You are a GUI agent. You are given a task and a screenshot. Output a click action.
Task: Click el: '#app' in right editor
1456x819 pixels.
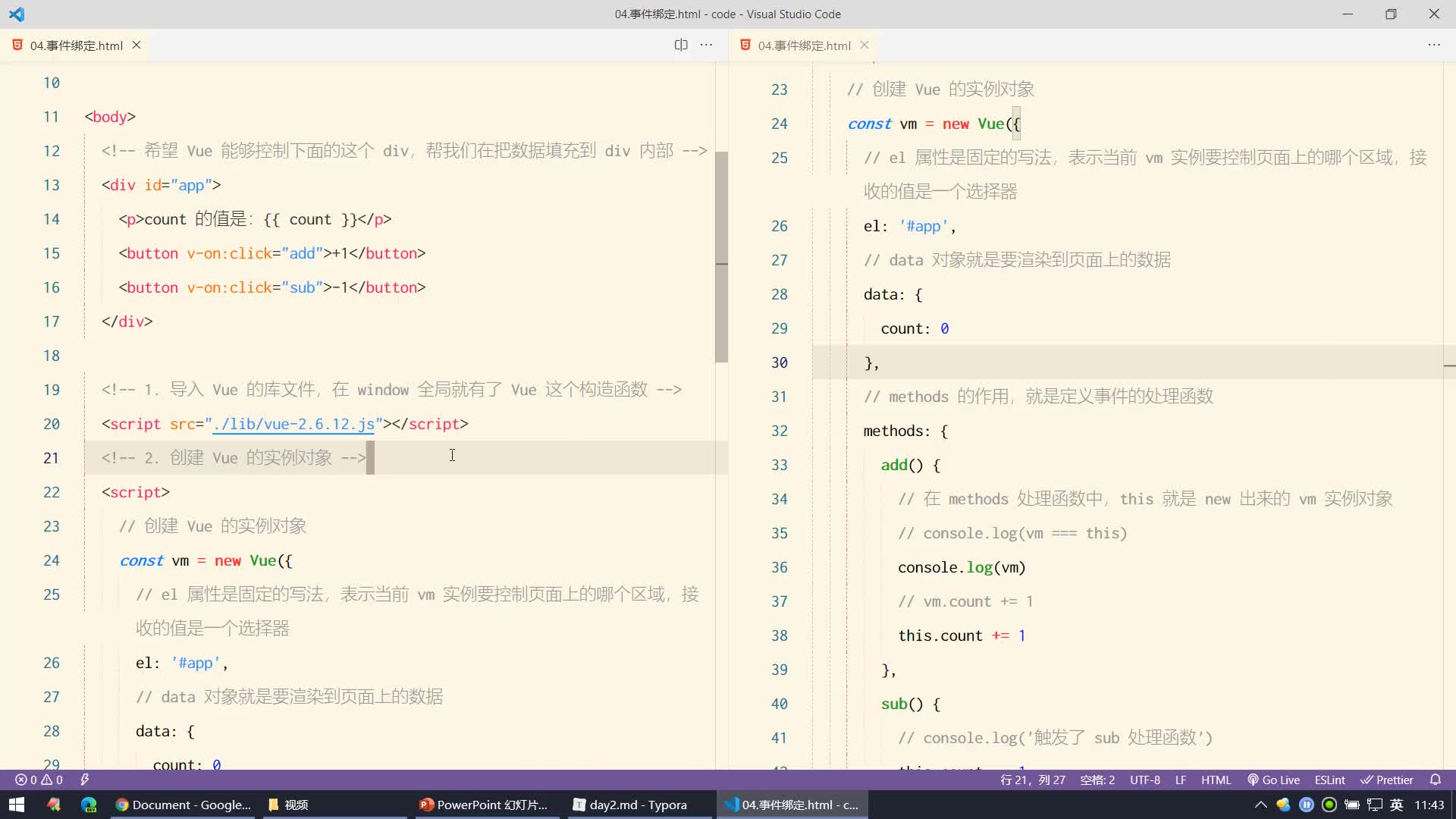point(909,226)
